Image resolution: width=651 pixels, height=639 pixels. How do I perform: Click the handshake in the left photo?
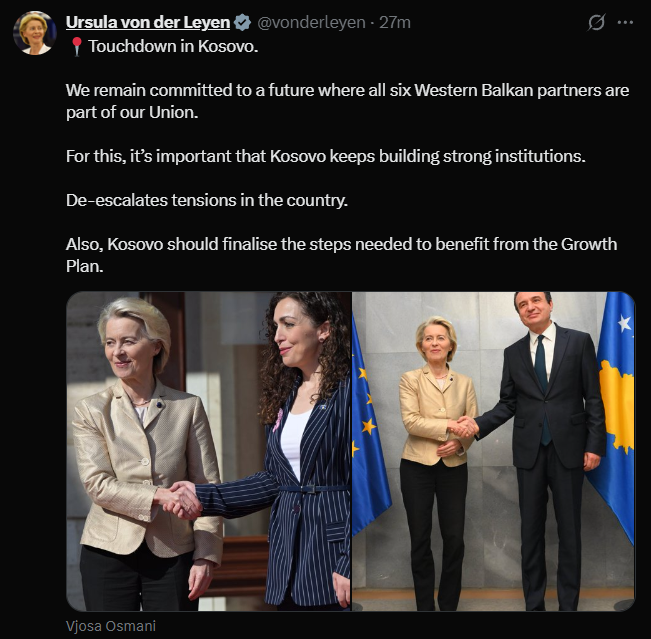pyautogui.click(x=180, y=500)
